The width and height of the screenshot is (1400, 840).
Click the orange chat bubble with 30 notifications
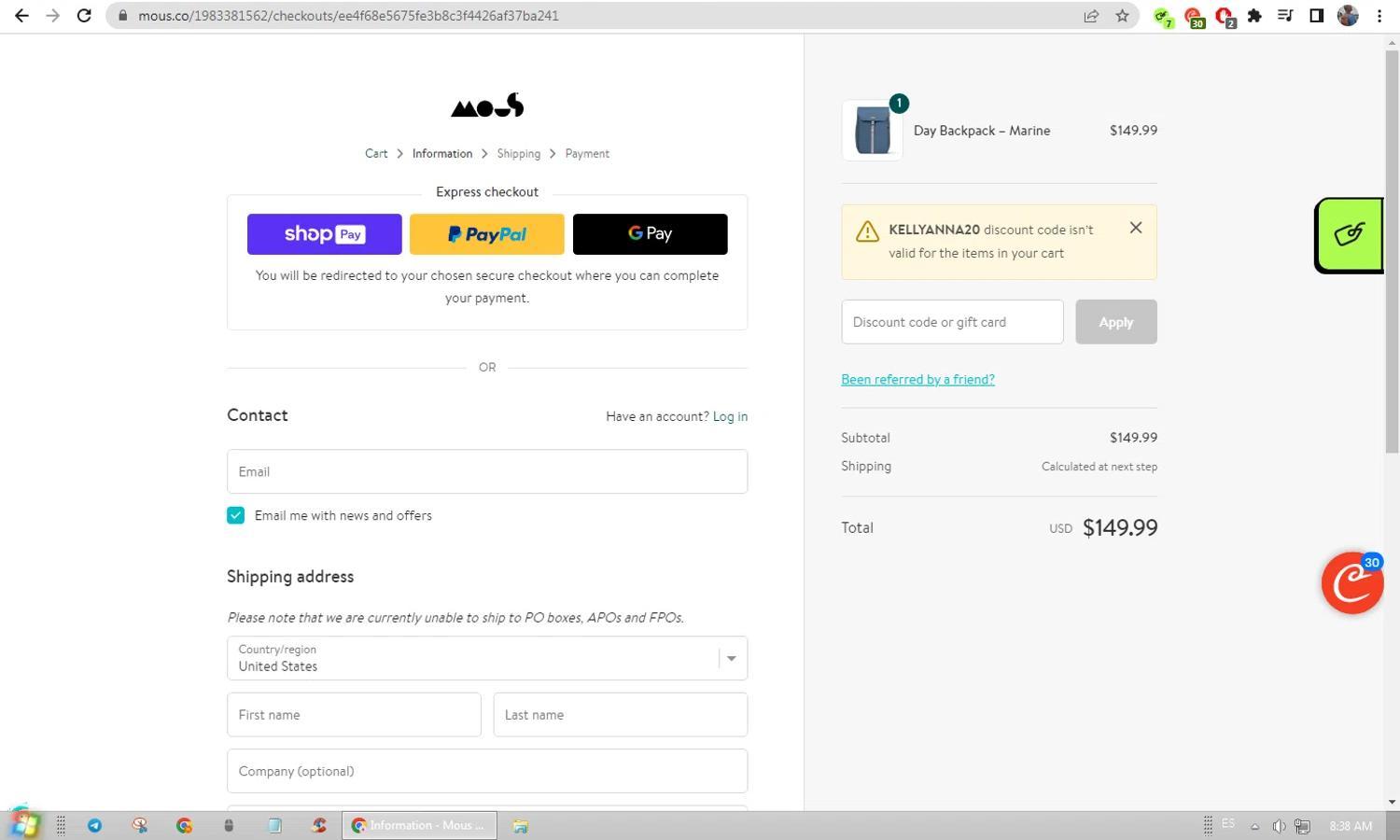(x=1351, y=582)
